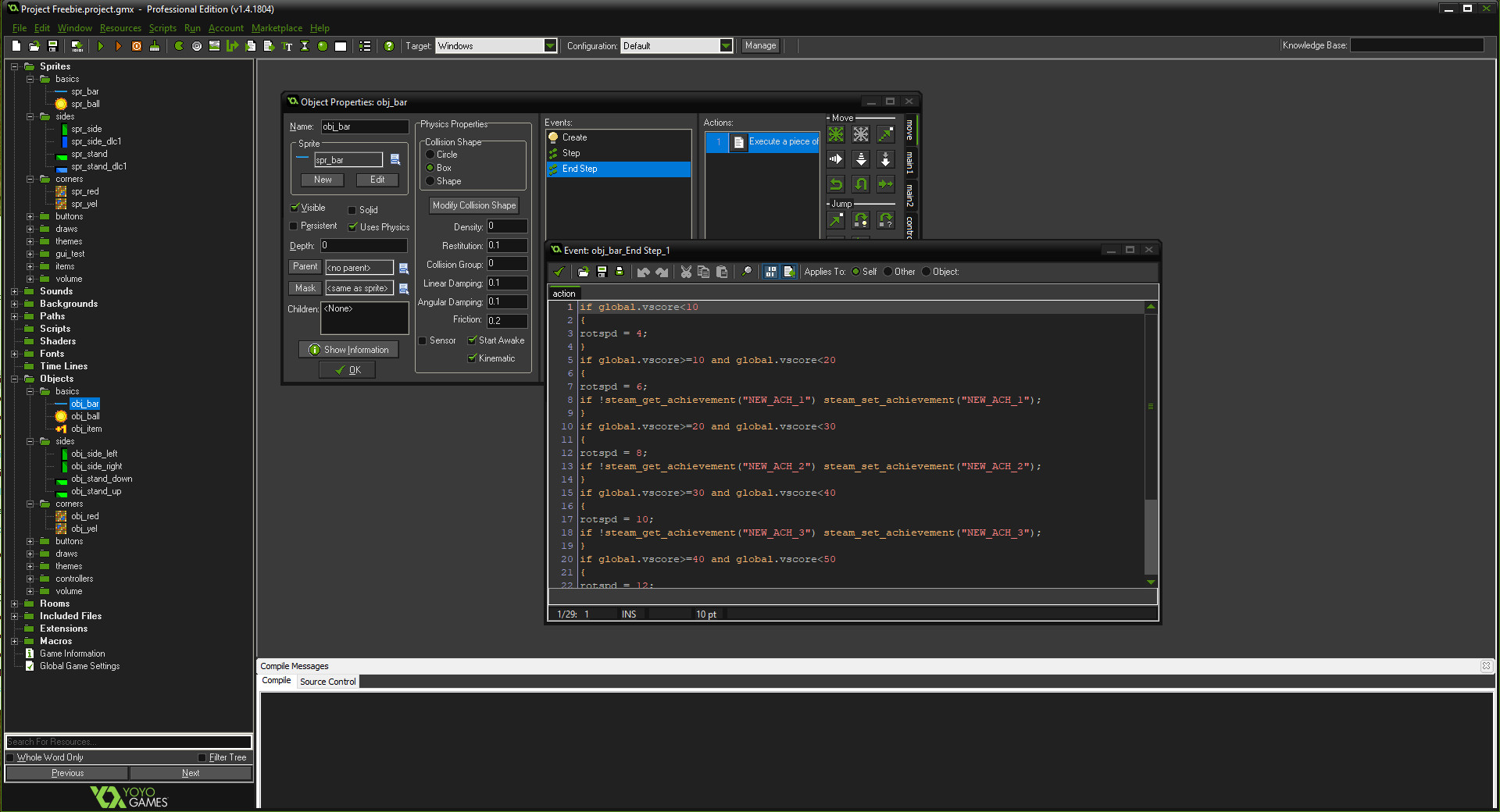The image size is (1500, 812).
Task: Create a new font with the TT icon
Action: coord(287,46)
